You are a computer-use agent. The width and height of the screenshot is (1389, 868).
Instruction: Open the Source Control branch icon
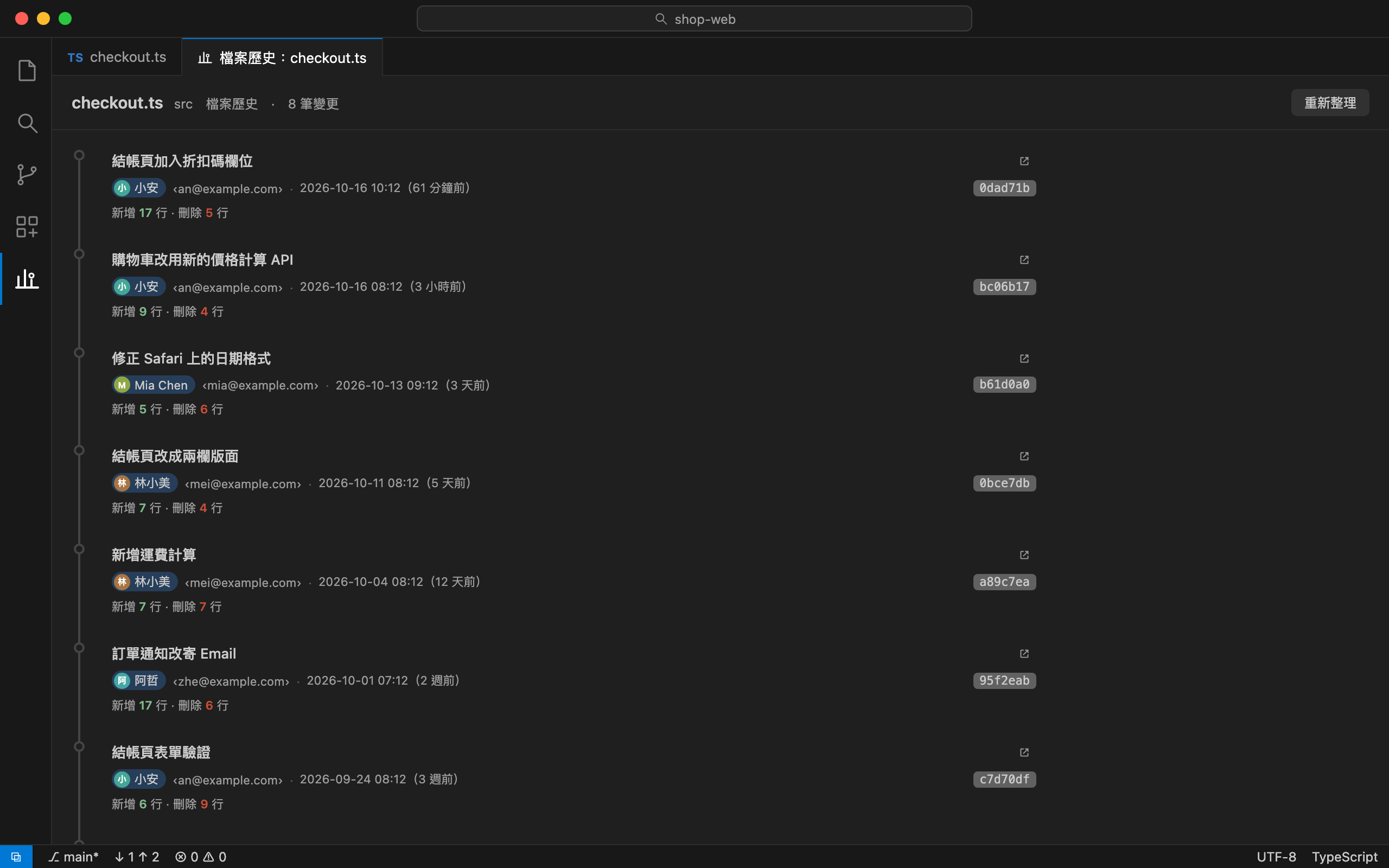[27, 175]
